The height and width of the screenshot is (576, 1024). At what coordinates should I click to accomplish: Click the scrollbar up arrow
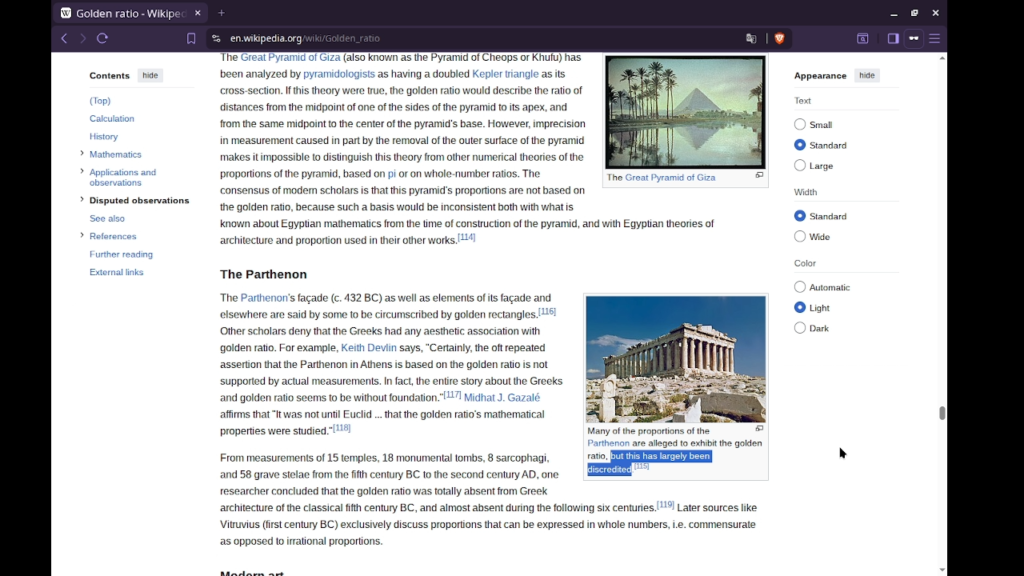click(x=942, y=58)
